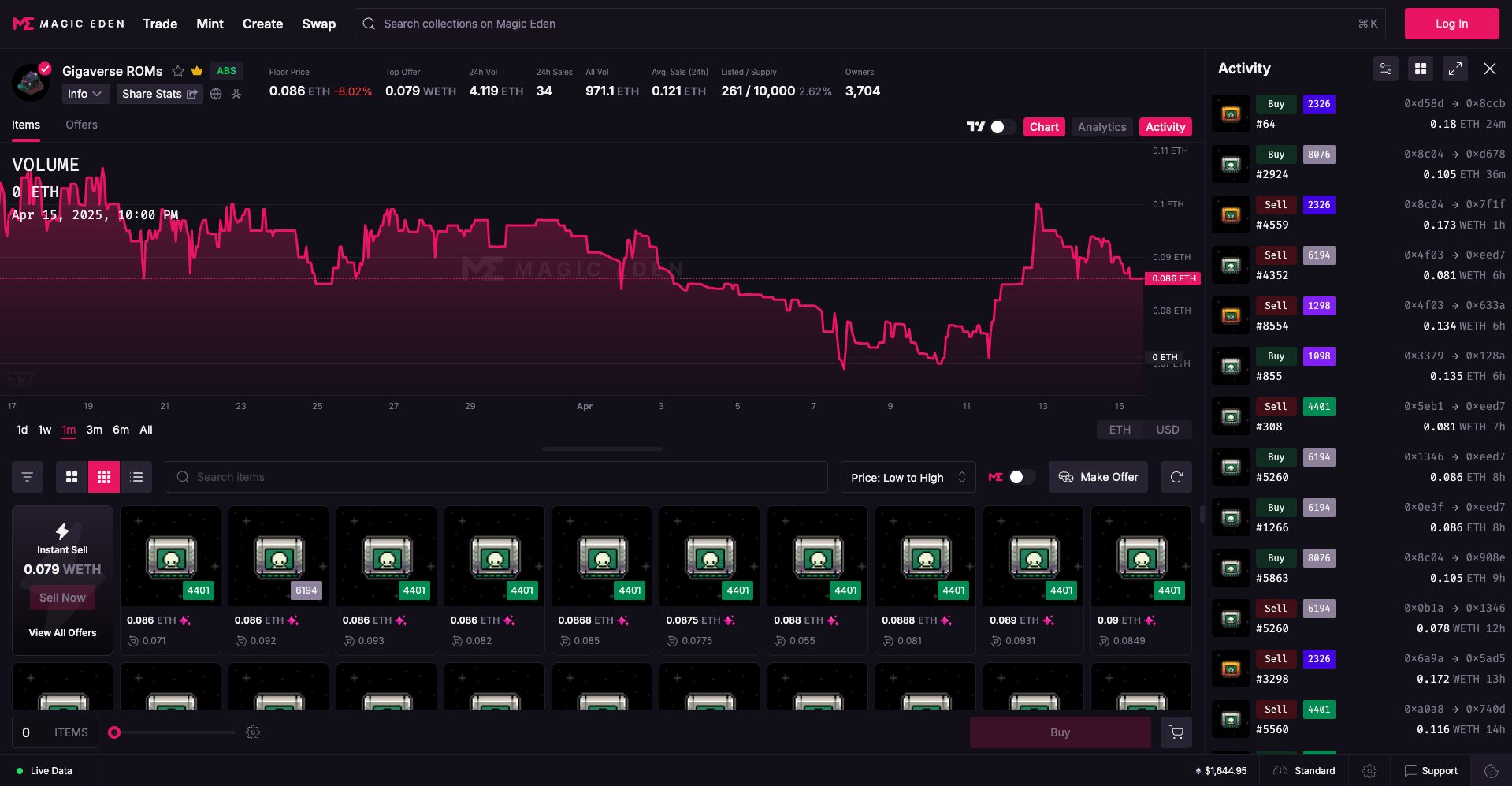
Task: Select the 6m chart range
Action: pyautogui.click(x=121, y=430)
